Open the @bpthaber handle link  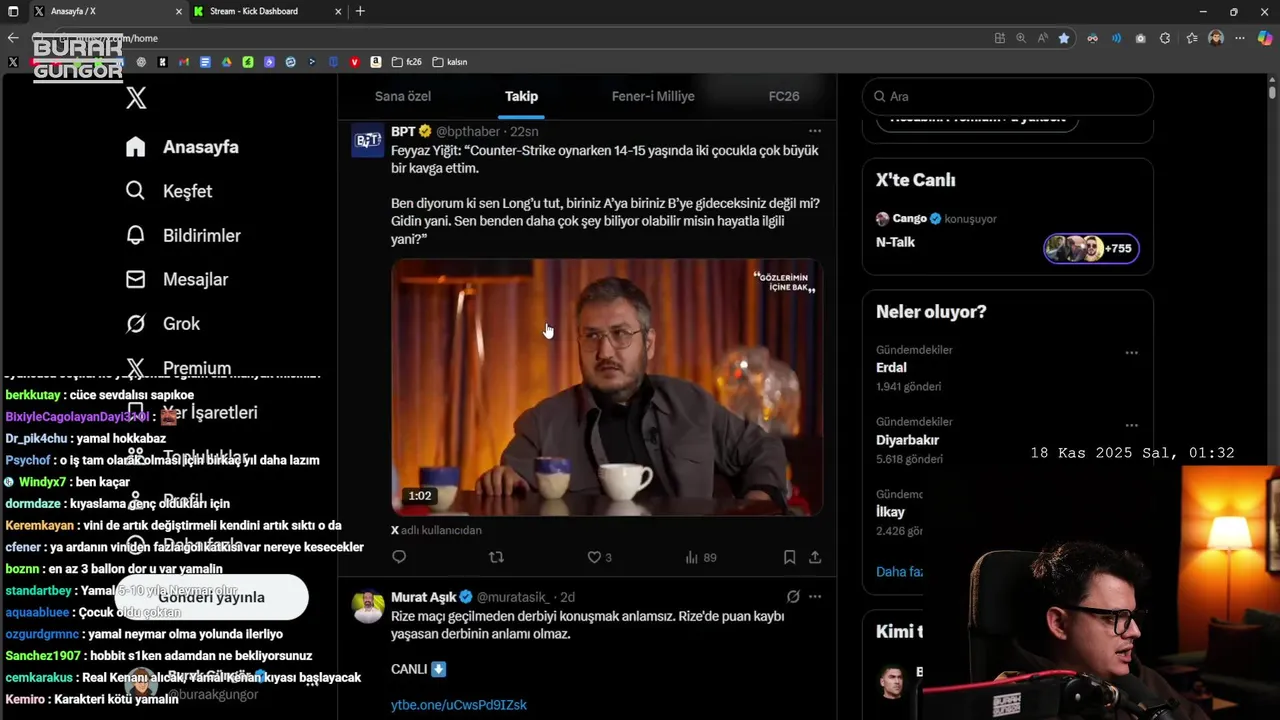[469, 131]
